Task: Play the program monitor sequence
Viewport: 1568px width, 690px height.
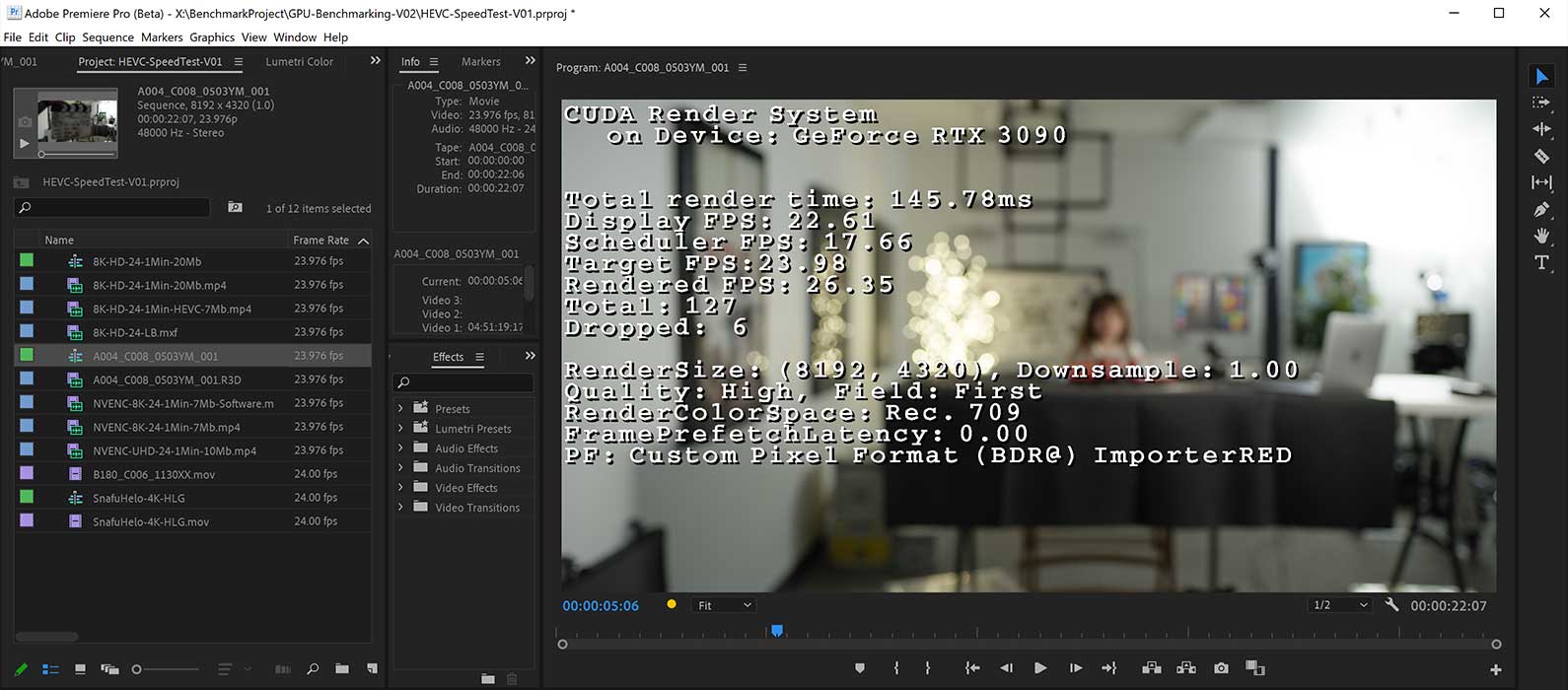Action: coord(1040,668)
